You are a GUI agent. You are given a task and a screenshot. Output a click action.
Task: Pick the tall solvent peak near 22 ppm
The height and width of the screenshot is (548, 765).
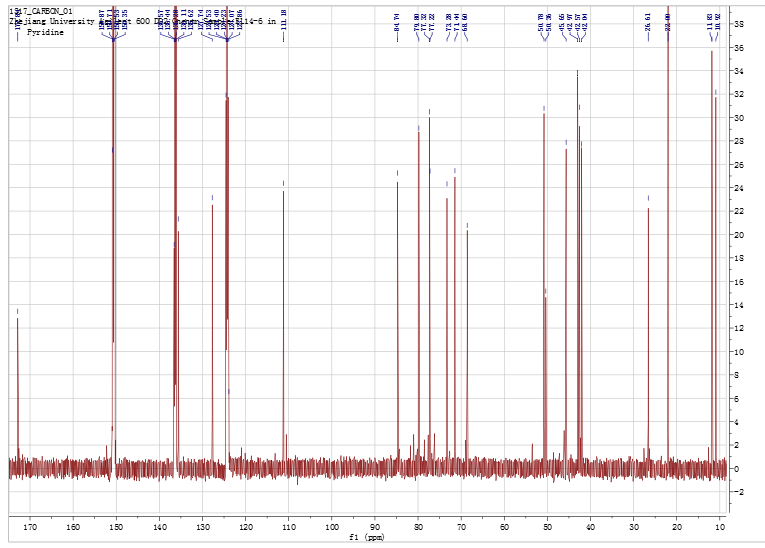pyautogui.click(x=668, y=234)
